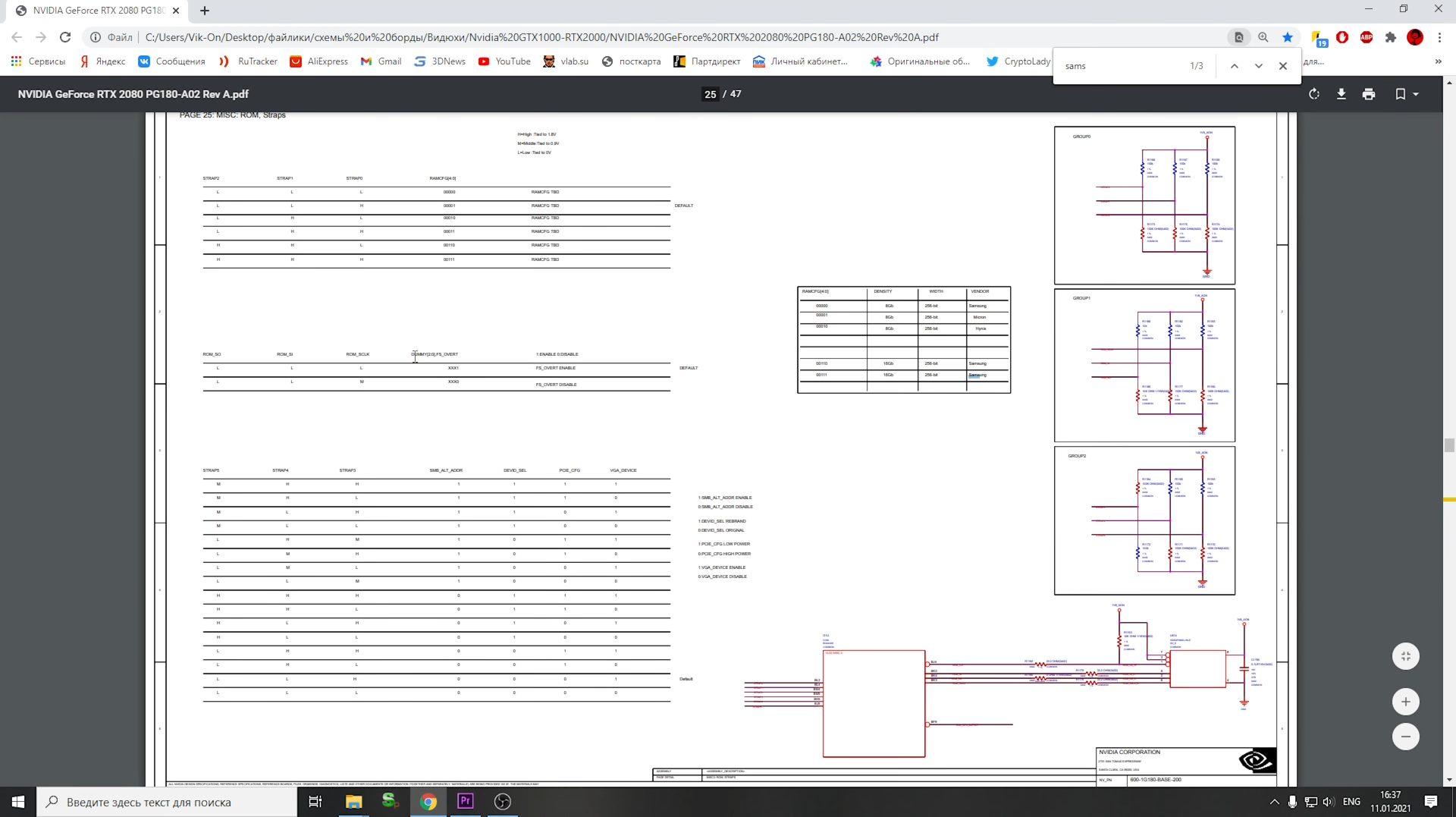Zoom out of the PDF page
The width and height of the screenshot is (1456, 817).
pyautogui.click(x=1406, y=737)
